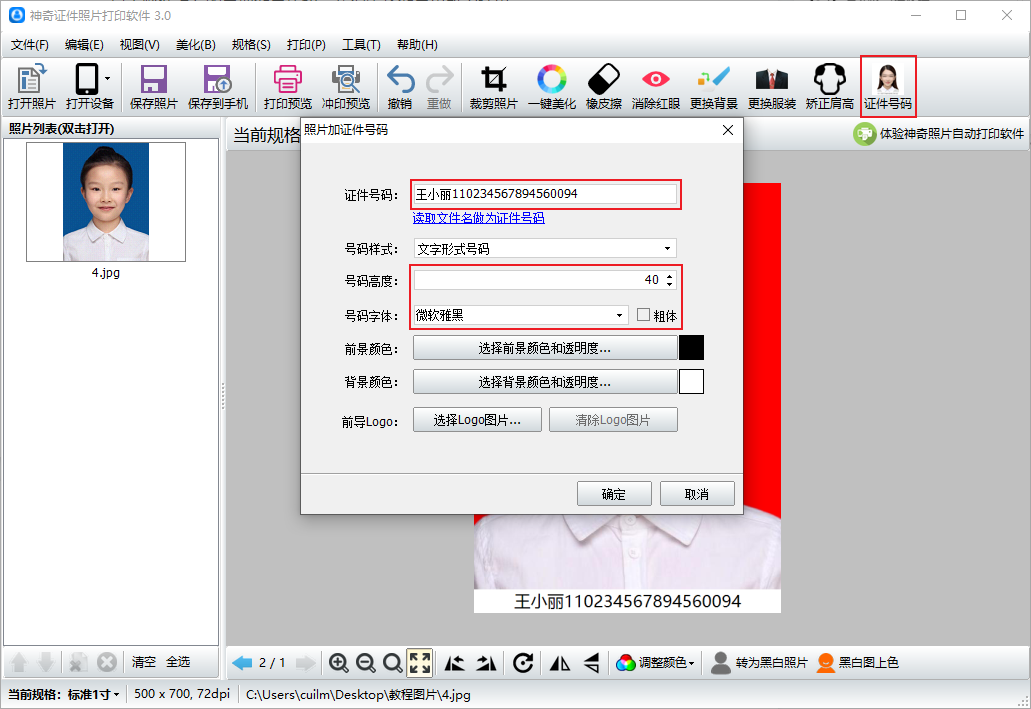Screen dimensions: 1031x709
Task: Click the white background color swatch
Action: [x=691, y=381]
